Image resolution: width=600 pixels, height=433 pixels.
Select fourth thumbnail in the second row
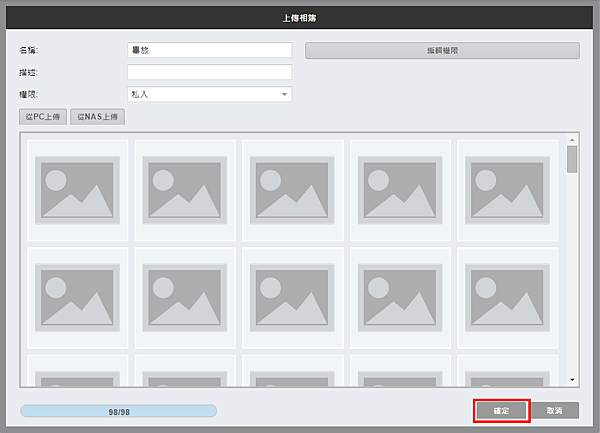400,298
